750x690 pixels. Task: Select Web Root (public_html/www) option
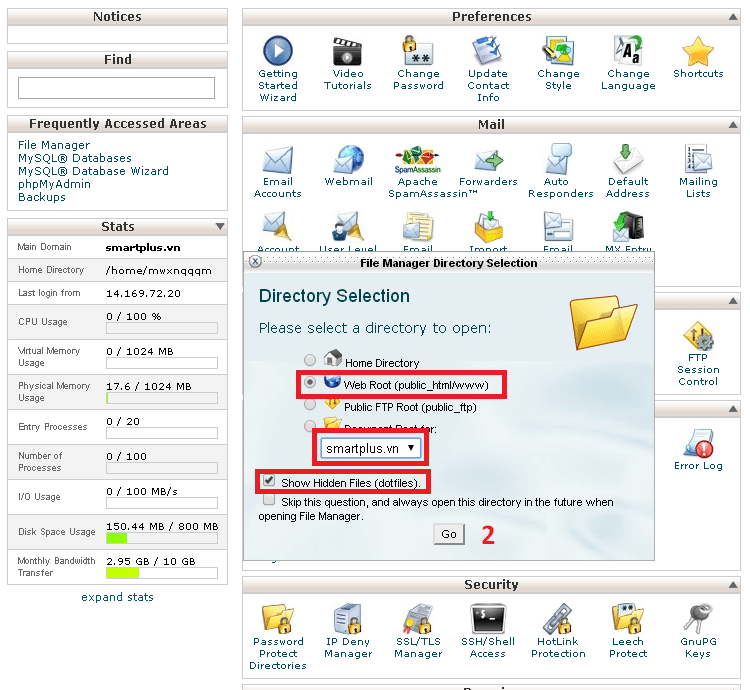click(310, 383)
